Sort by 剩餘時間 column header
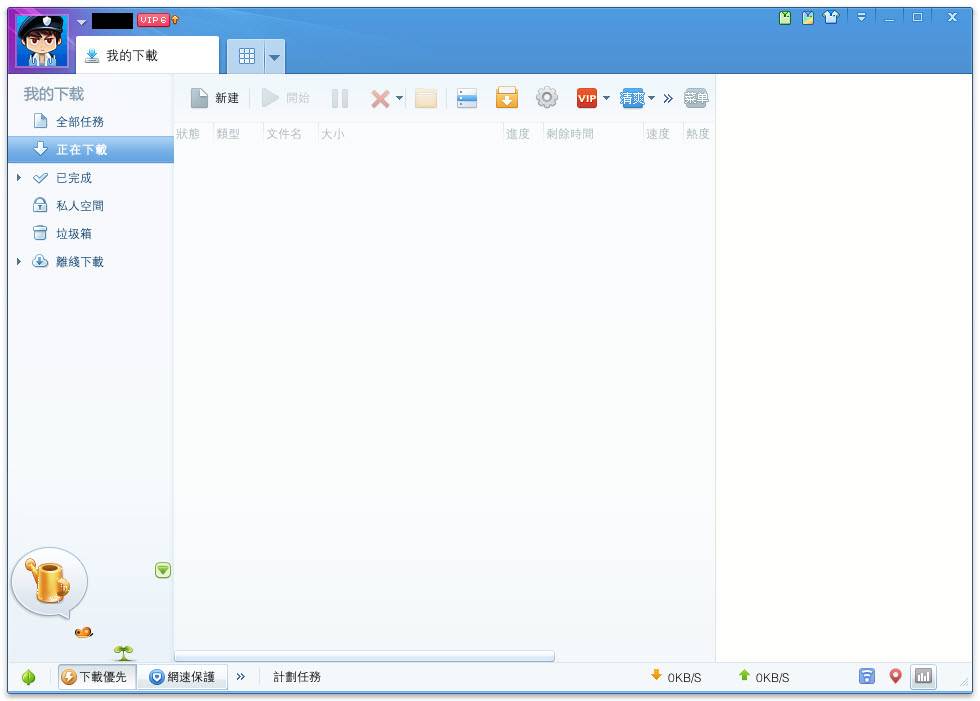This screenshot has height=701, width=980. (569, 134)
